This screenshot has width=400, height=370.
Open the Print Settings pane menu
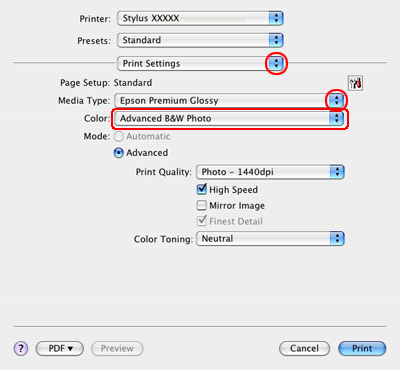[x=200, y=63]
